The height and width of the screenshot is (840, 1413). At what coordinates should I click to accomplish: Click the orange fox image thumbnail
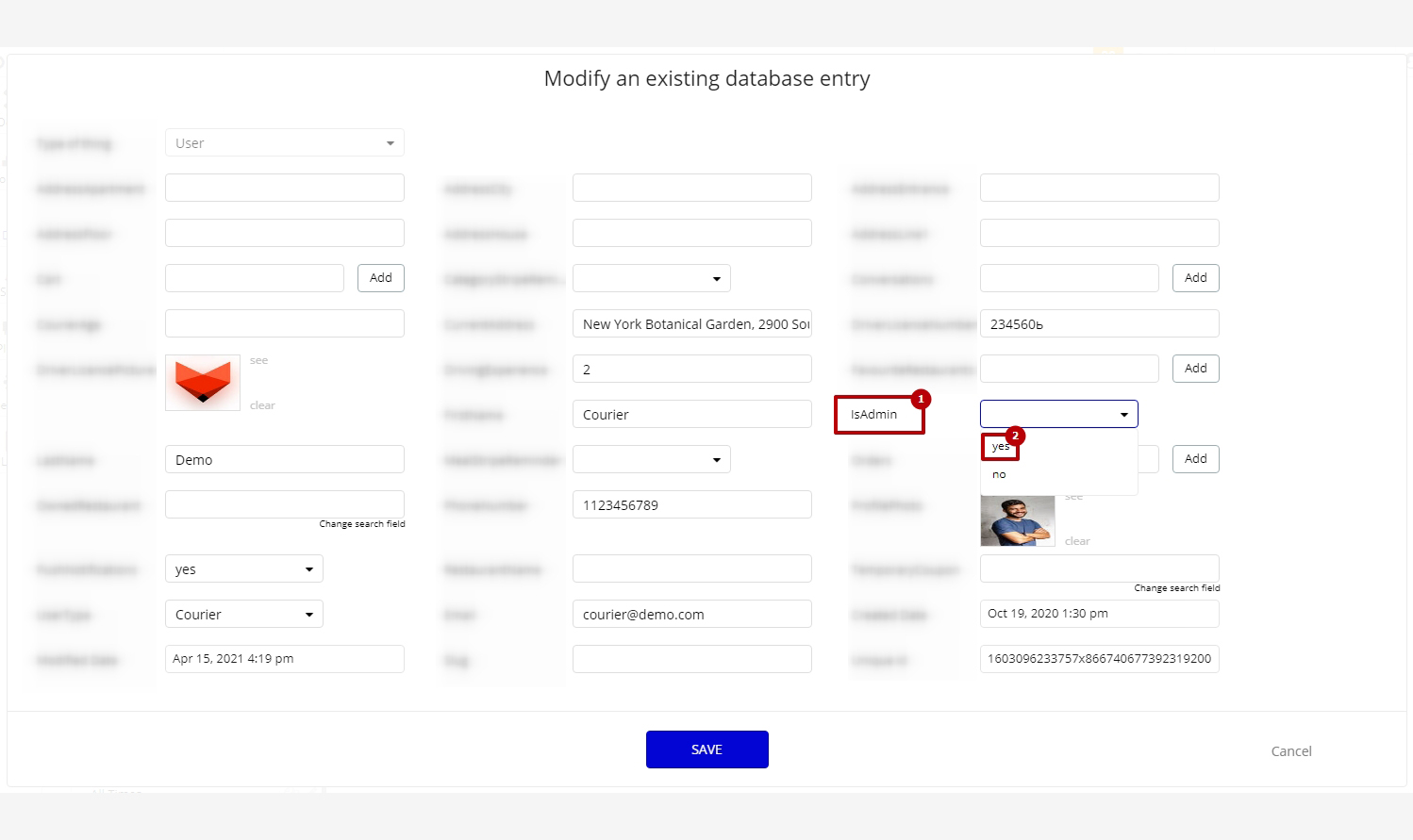[x=203, y=383]
